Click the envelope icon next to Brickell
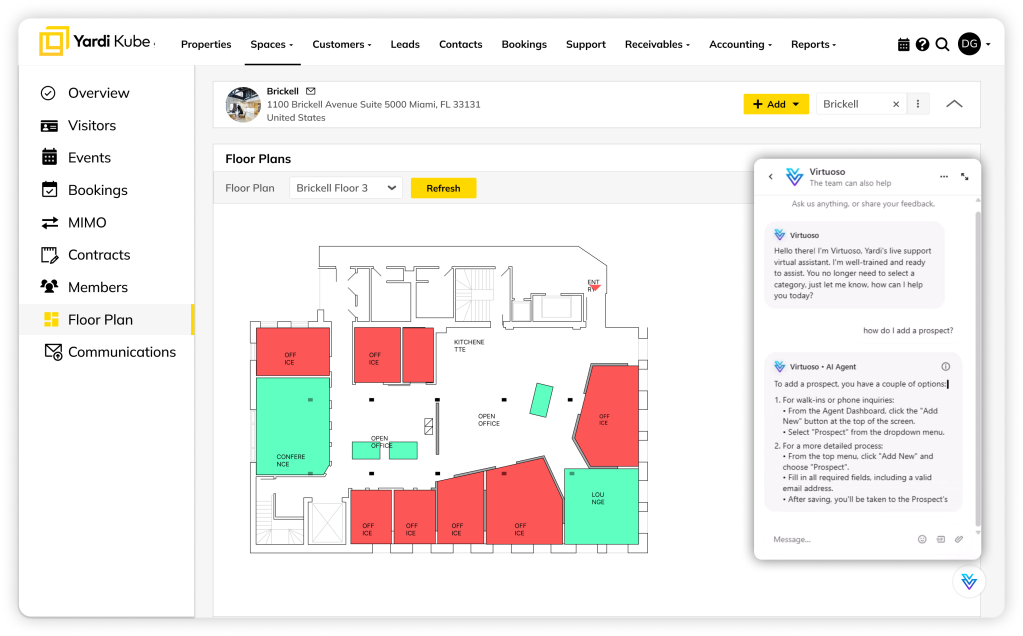This screenshot has height=636, width=1023. pyautogui.click(x=311, y=91)
